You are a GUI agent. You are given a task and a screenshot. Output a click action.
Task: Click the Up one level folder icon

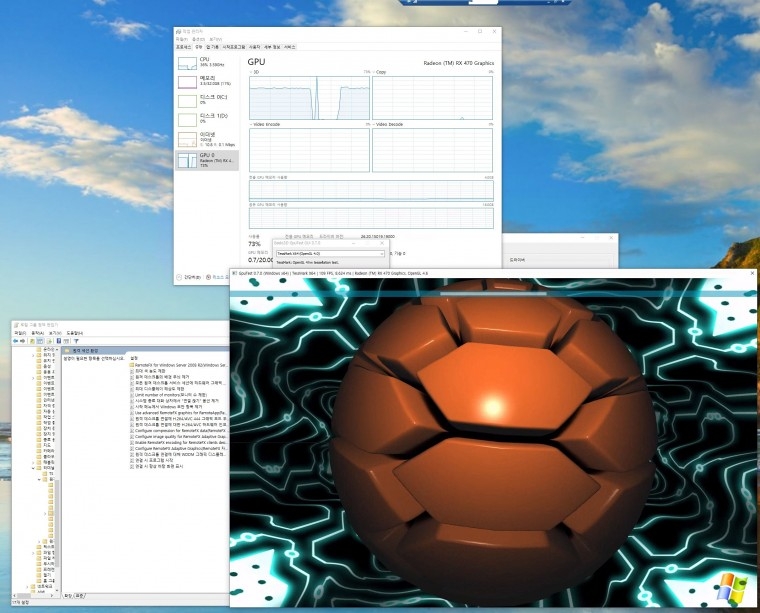point(32,341)
